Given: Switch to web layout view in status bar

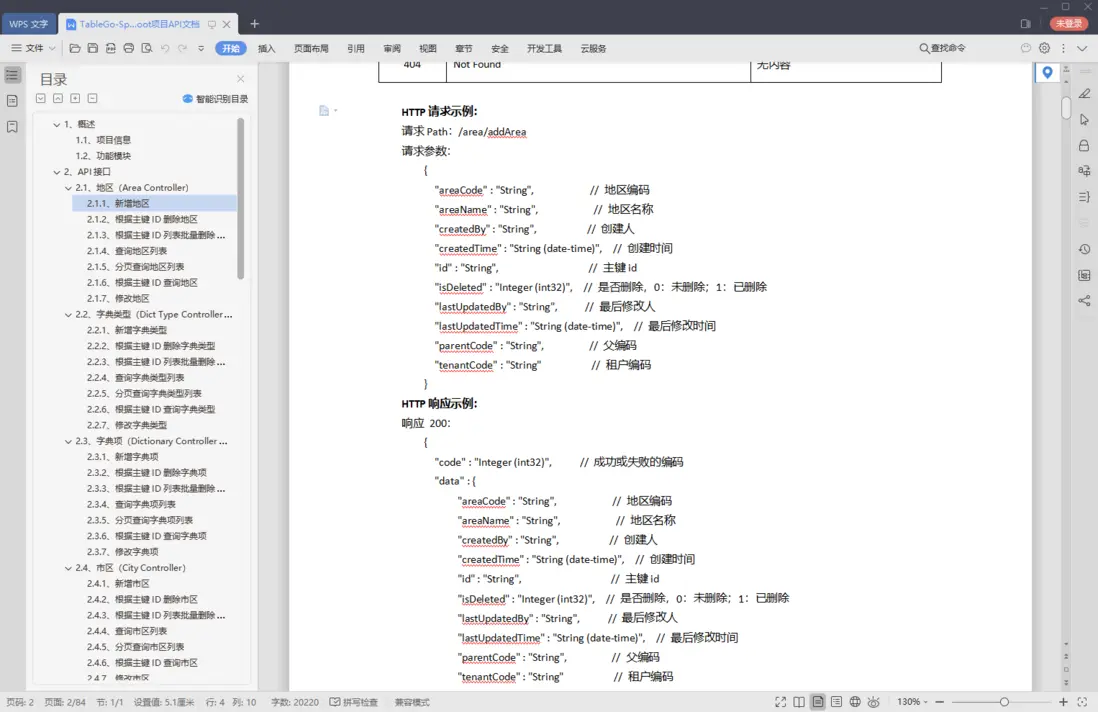Looking at the screenshot, I should tap(855, 702).
